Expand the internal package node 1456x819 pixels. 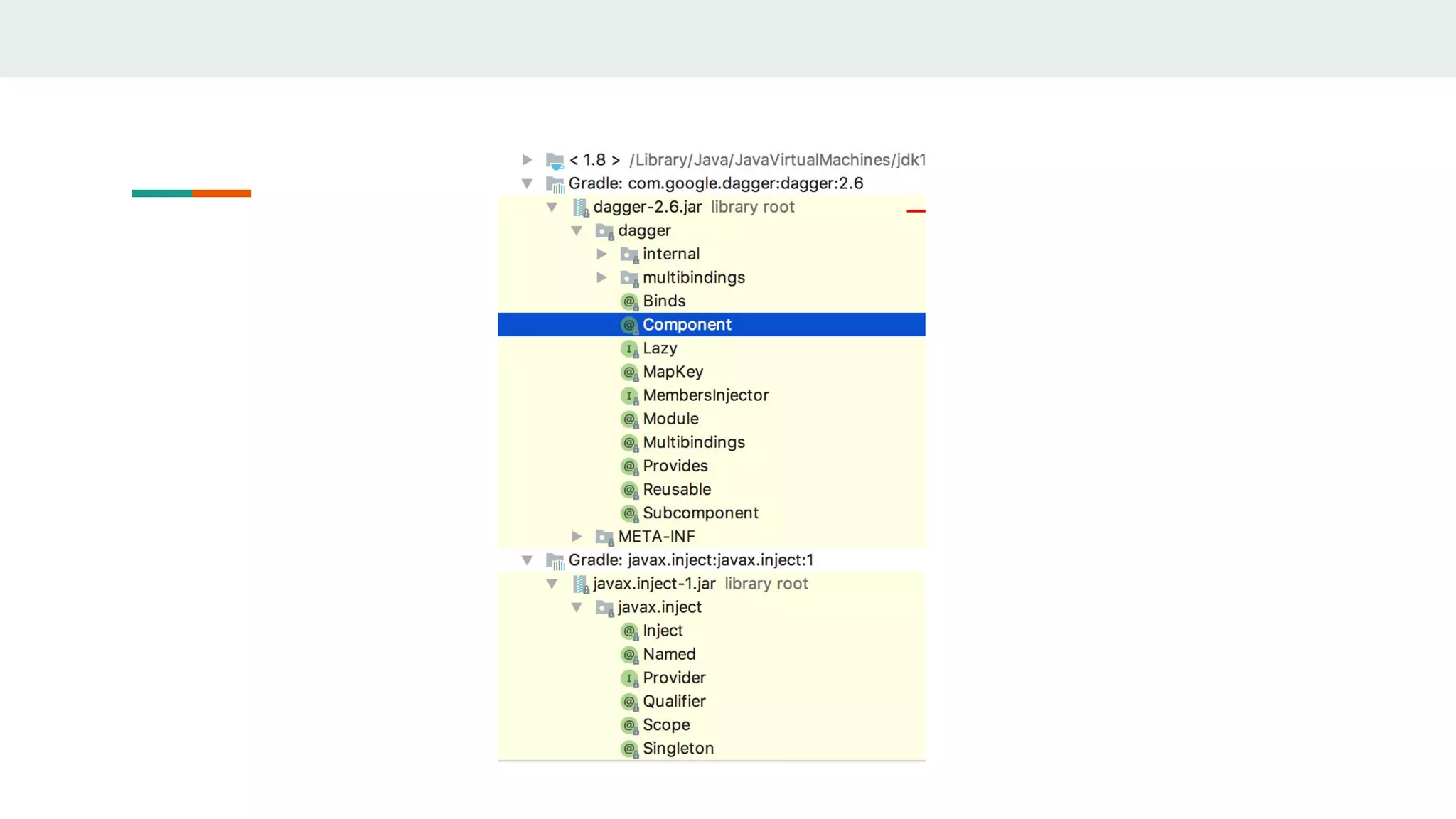[601, 254]
